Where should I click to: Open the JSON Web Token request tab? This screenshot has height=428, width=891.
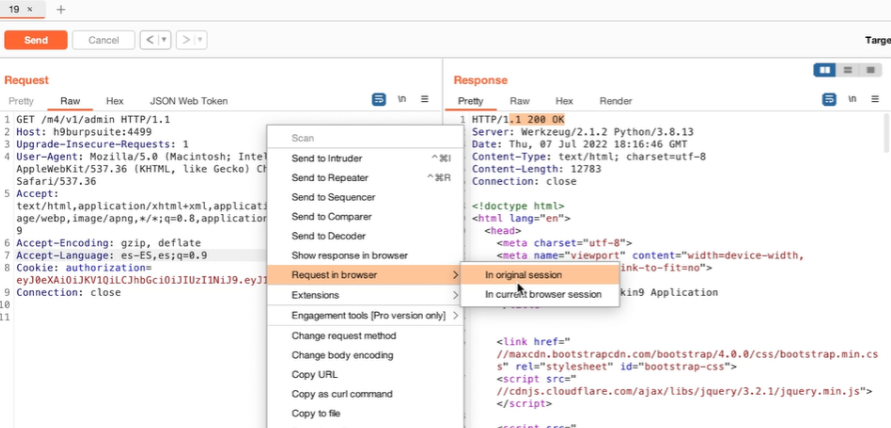[189, 101]
